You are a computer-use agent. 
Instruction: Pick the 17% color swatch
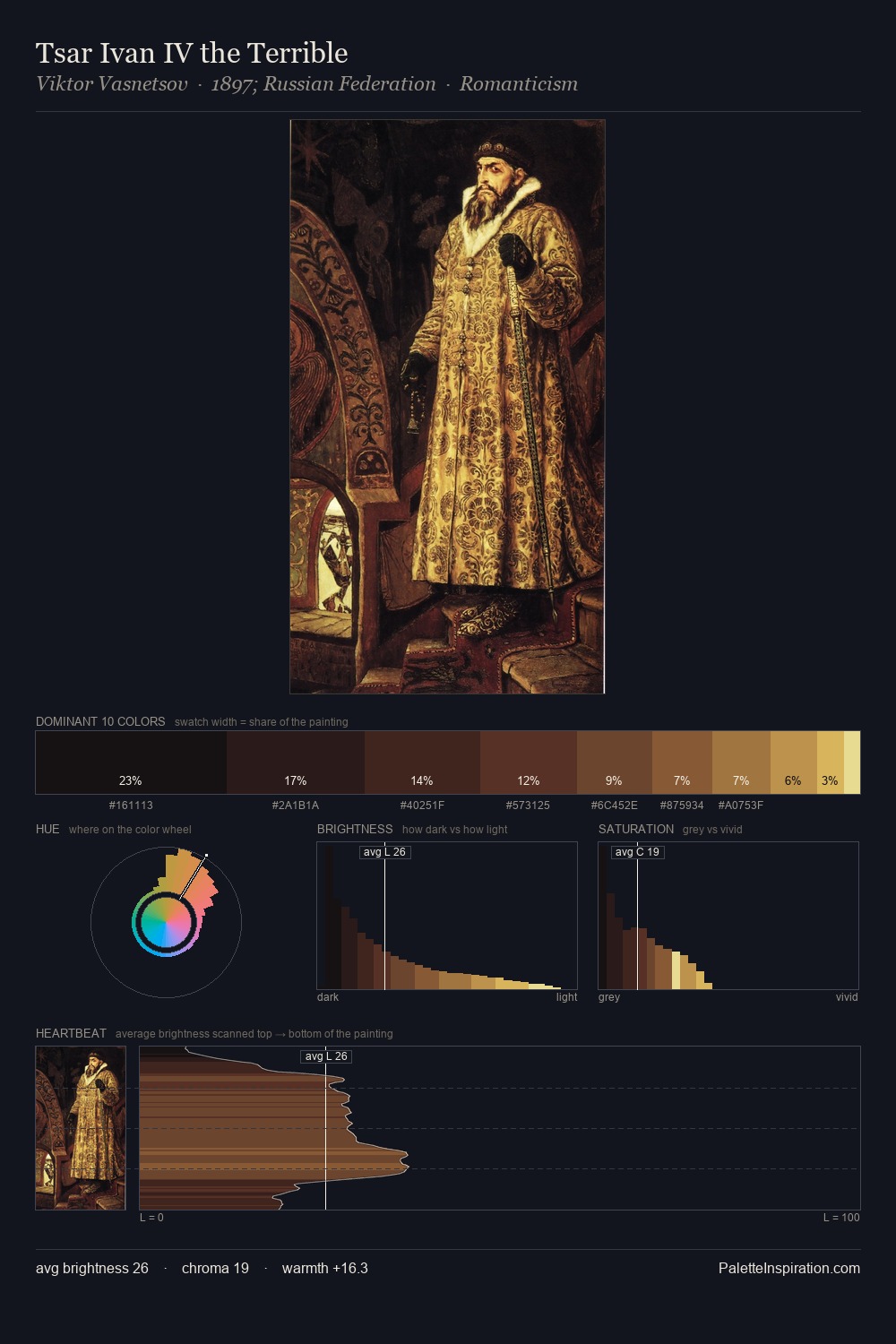click(x=296, y=762)
